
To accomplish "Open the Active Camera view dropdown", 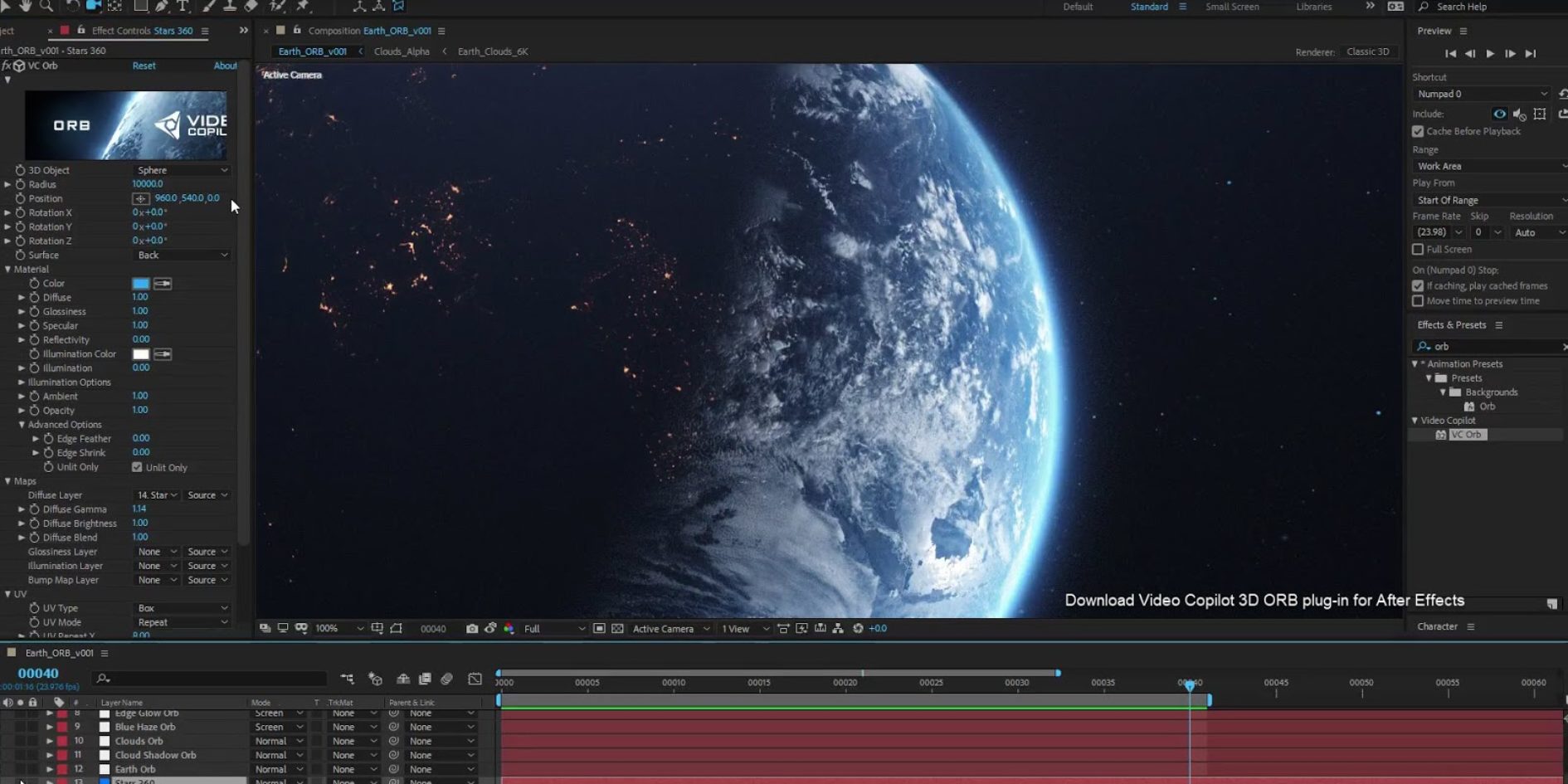I will click(x=671, y=629).
